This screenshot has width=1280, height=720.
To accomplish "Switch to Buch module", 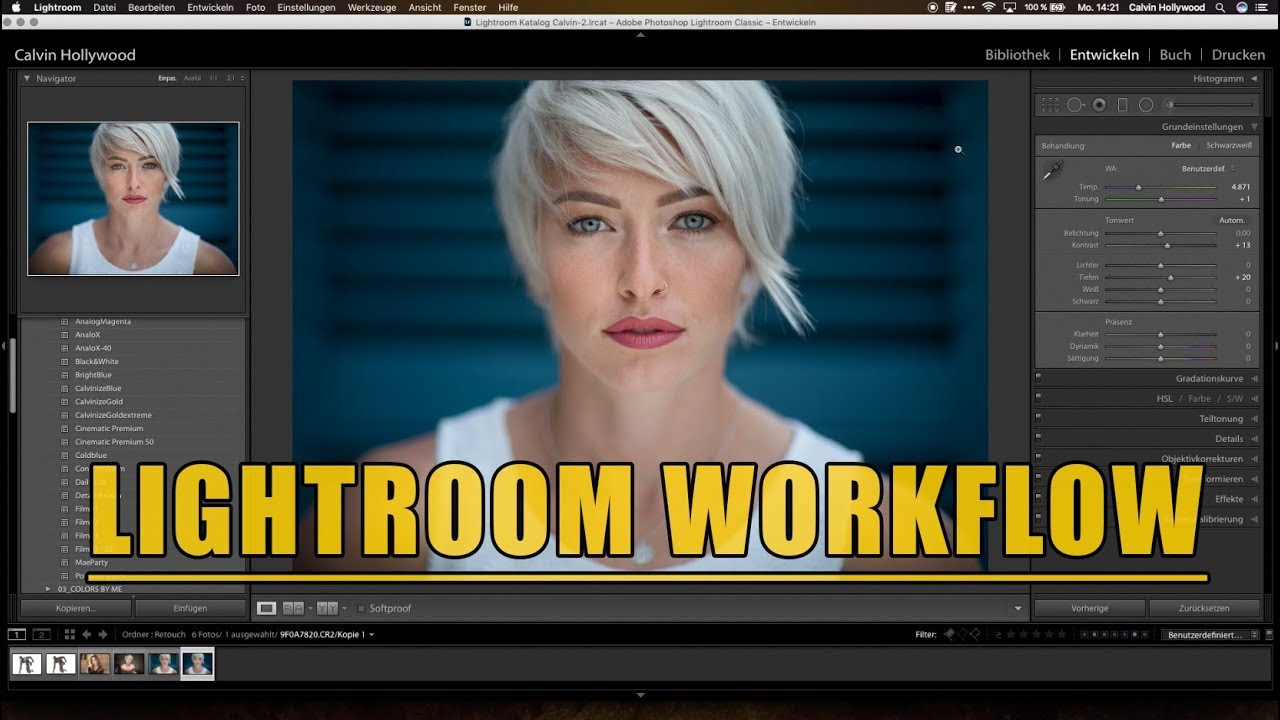I will 1175,55.
